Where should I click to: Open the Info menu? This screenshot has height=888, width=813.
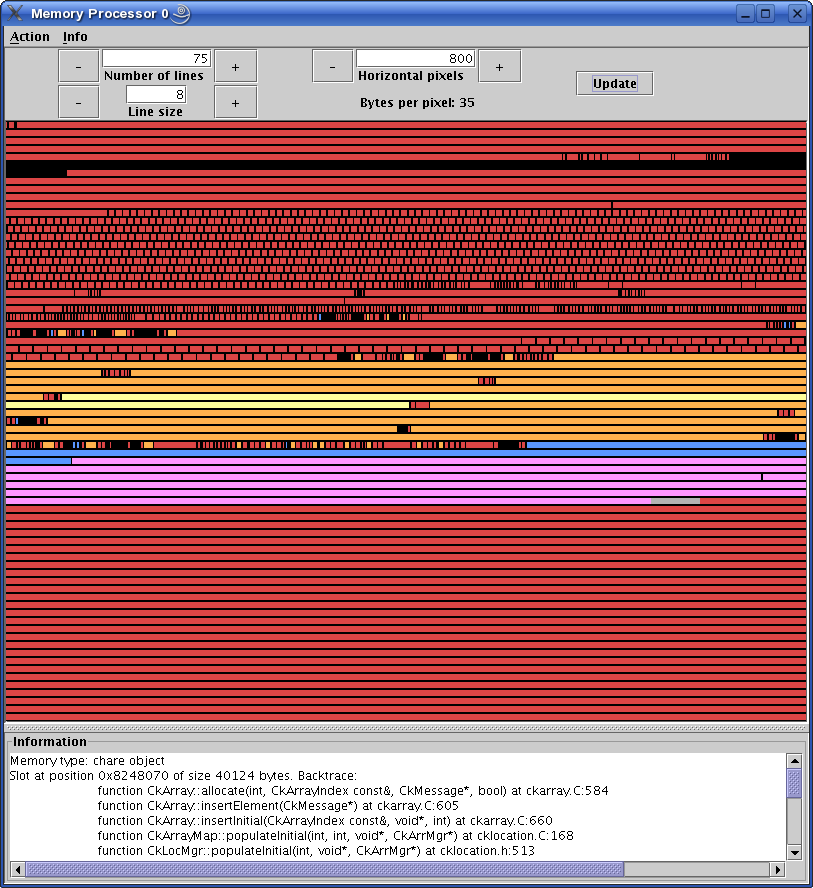click(75, 37)
